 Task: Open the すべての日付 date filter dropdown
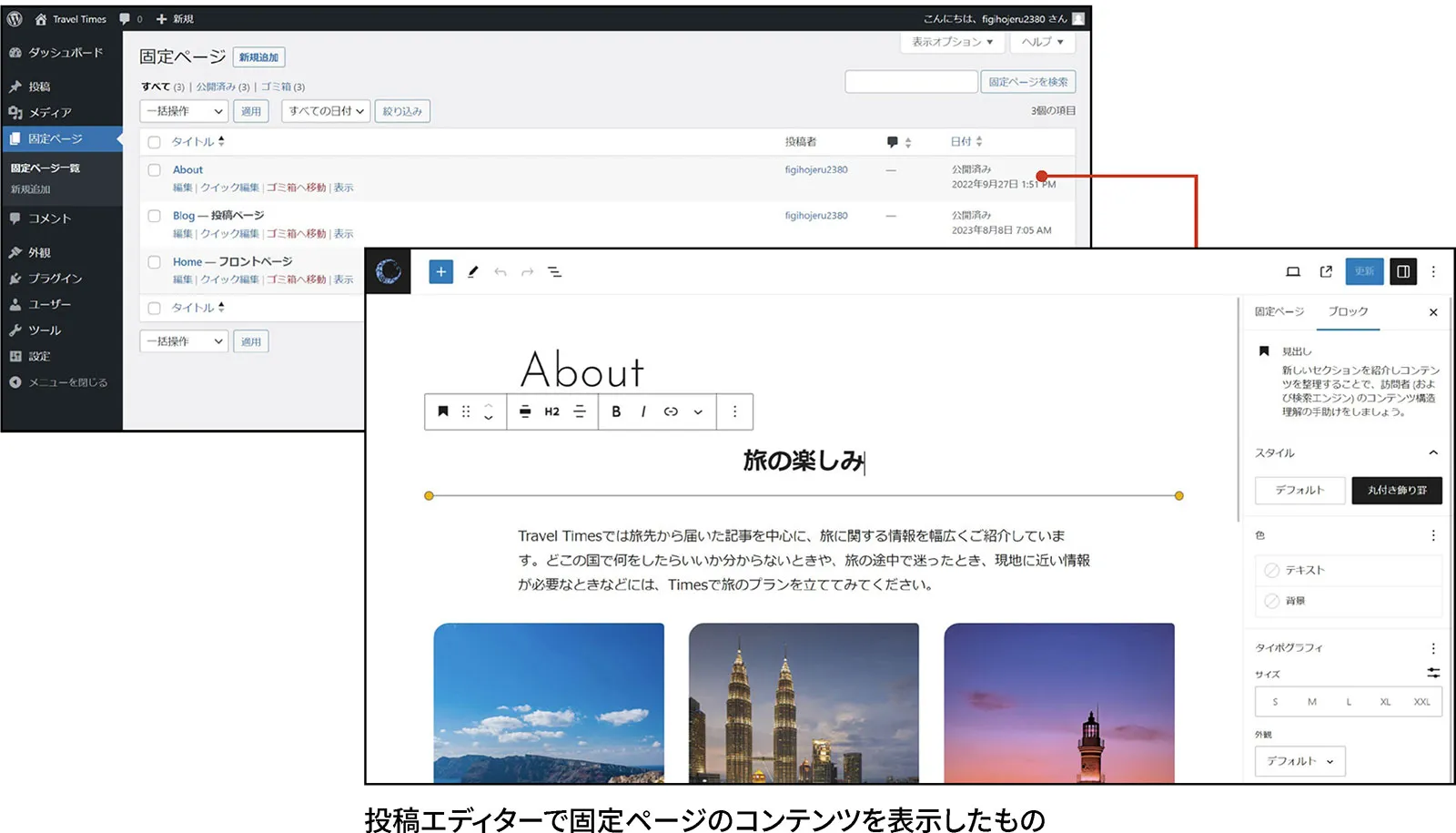324,111
